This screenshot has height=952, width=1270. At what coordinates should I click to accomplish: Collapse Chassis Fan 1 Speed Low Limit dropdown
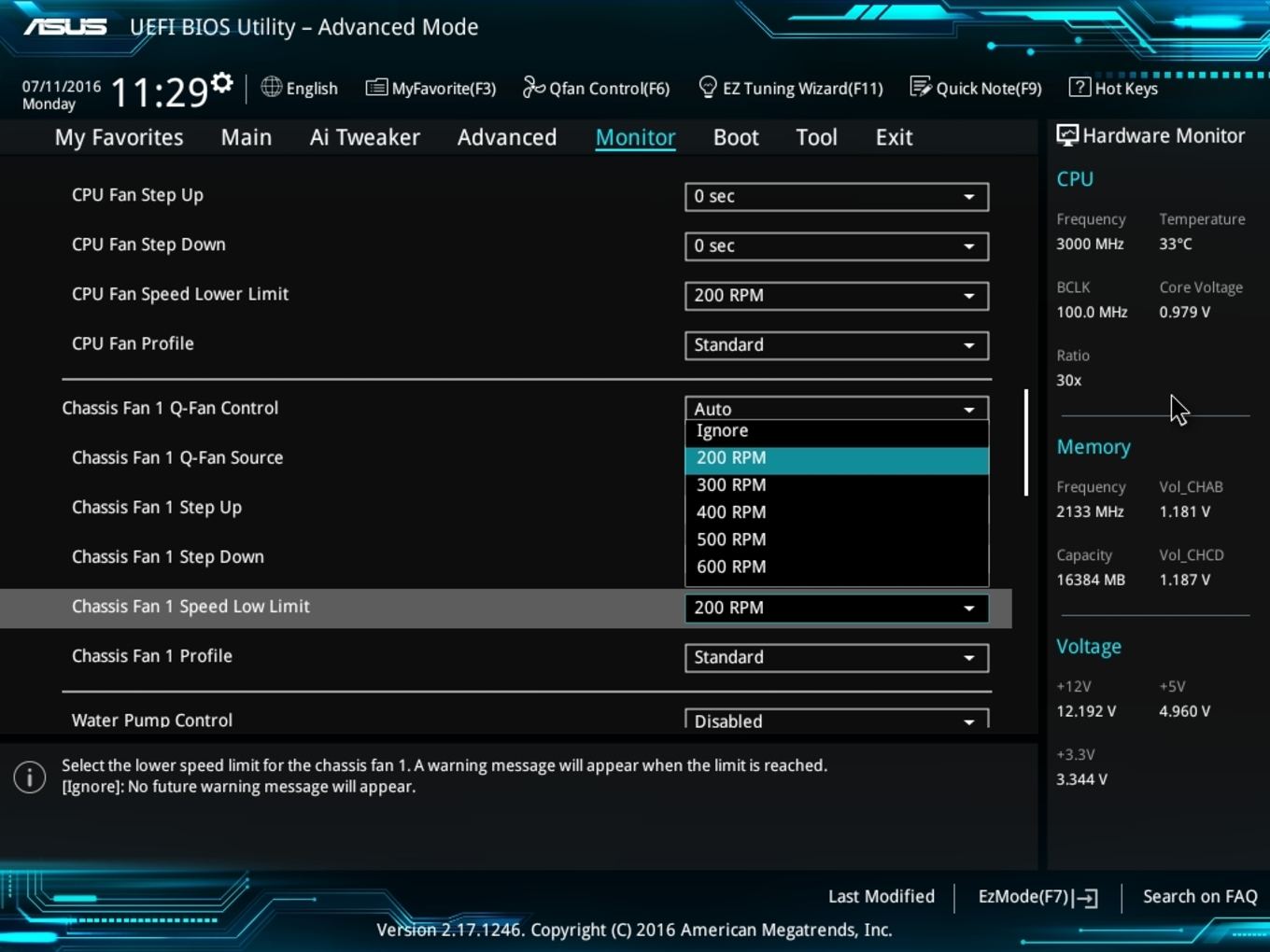pyautogui.click(x=837, y=609)
